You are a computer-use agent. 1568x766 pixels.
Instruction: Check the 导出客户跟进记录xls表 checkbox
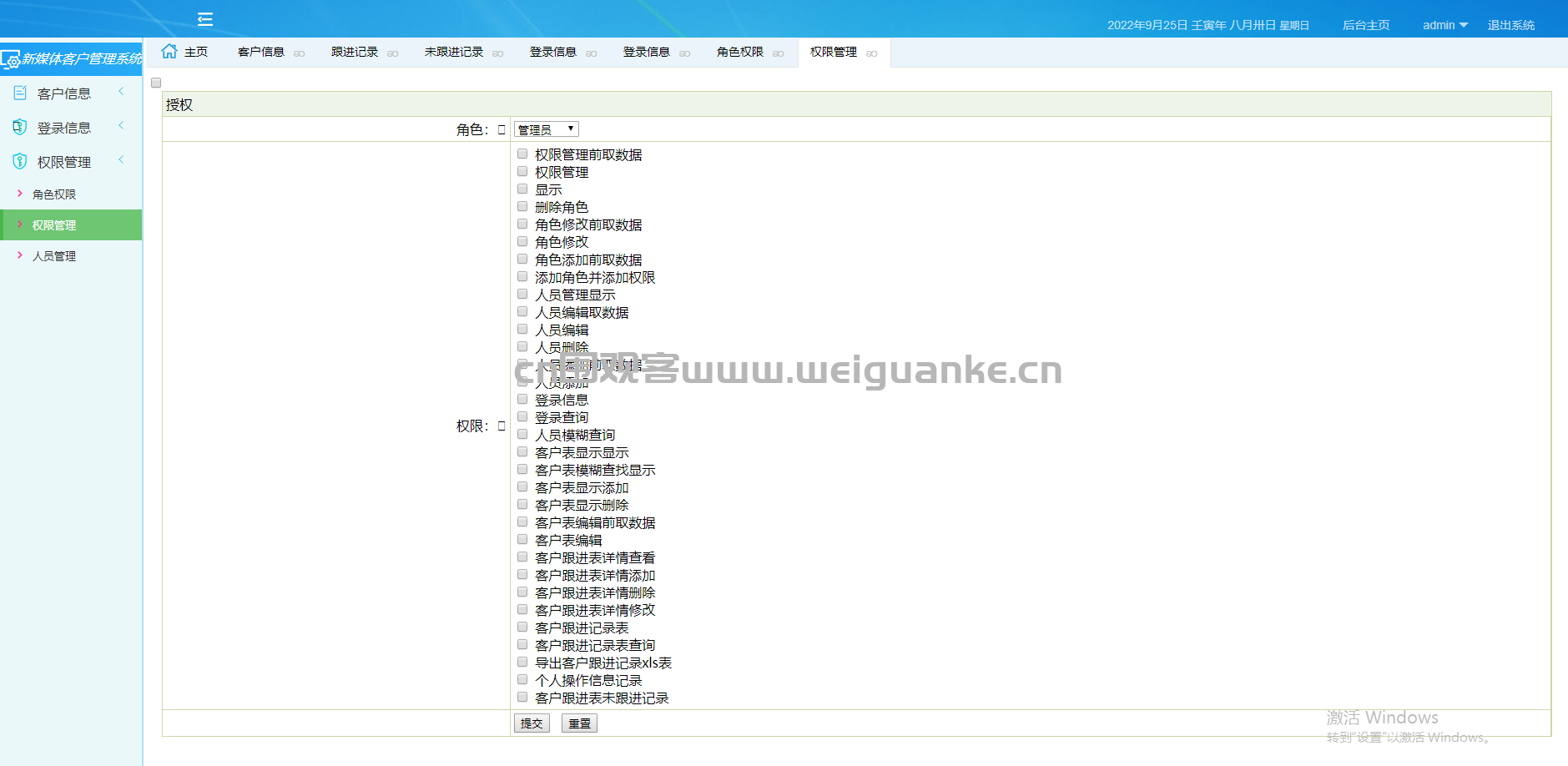522,662
